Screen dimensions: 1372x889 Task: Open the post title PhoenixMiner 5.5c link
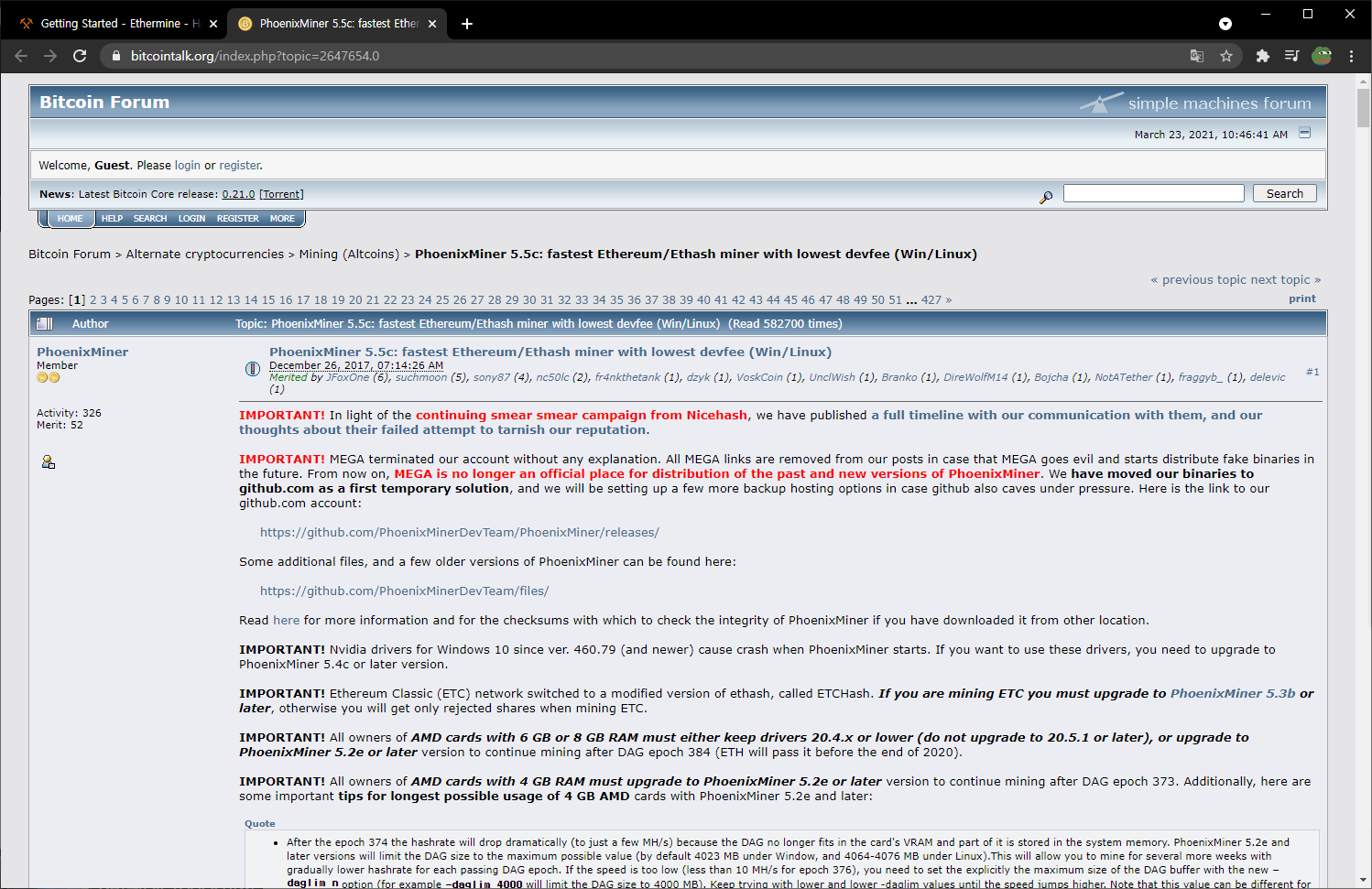click(x=550, y=352)
